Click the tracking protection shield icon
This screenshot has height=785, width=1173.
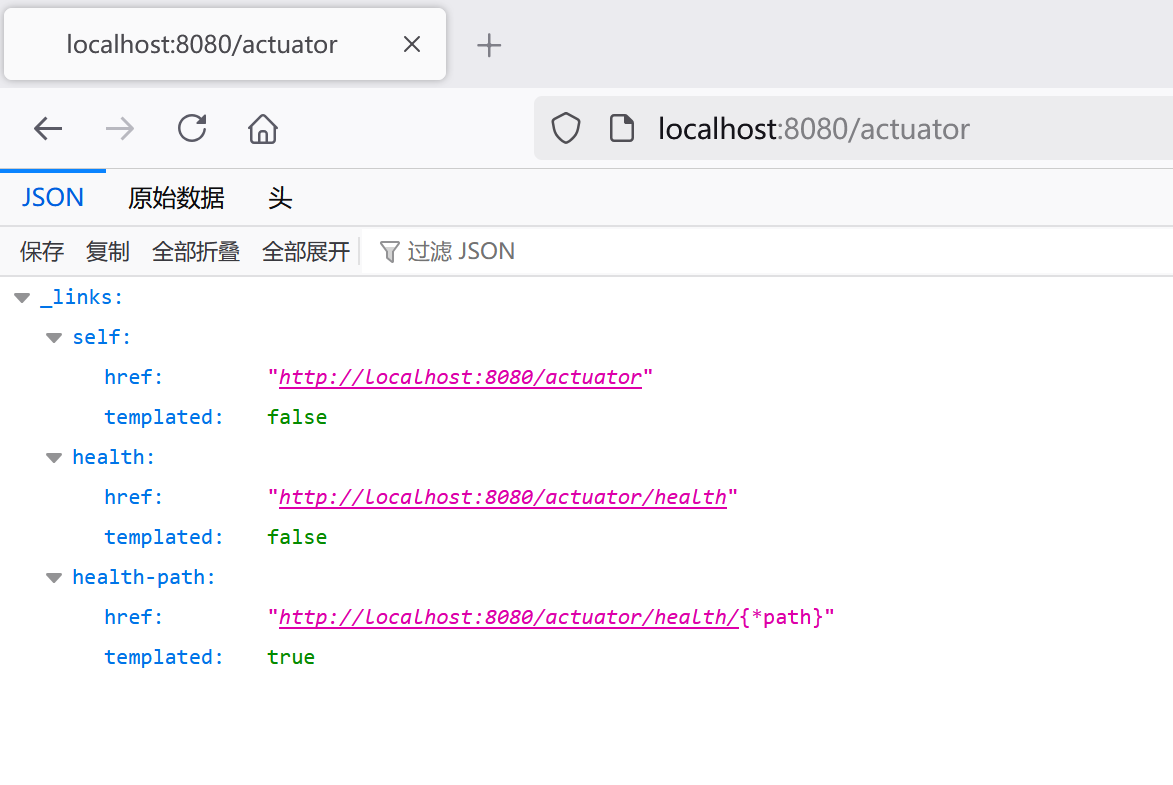[565, 128]
